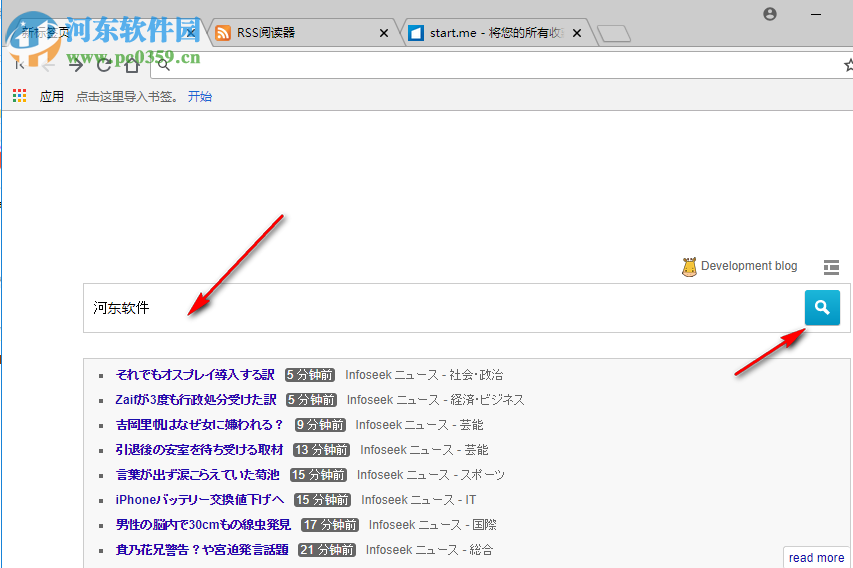This screenshot has height=568, width=853.
Task: Open headline 男性の脳内で30cmもの線虫発見
Action: pos(203,525)
